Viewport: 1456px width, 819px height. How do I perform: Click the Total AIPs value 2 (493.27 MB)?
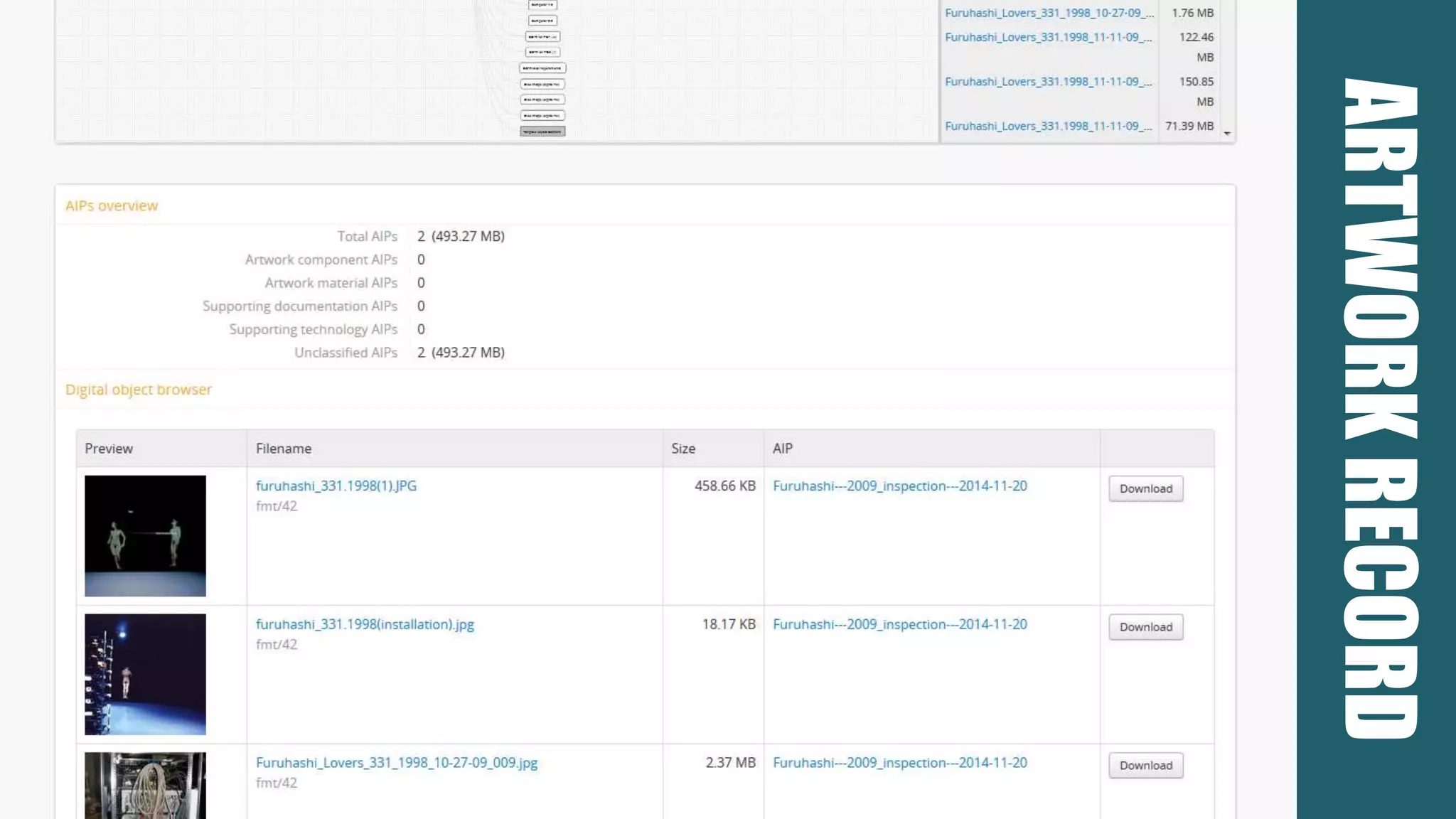[x=461, y=236]
